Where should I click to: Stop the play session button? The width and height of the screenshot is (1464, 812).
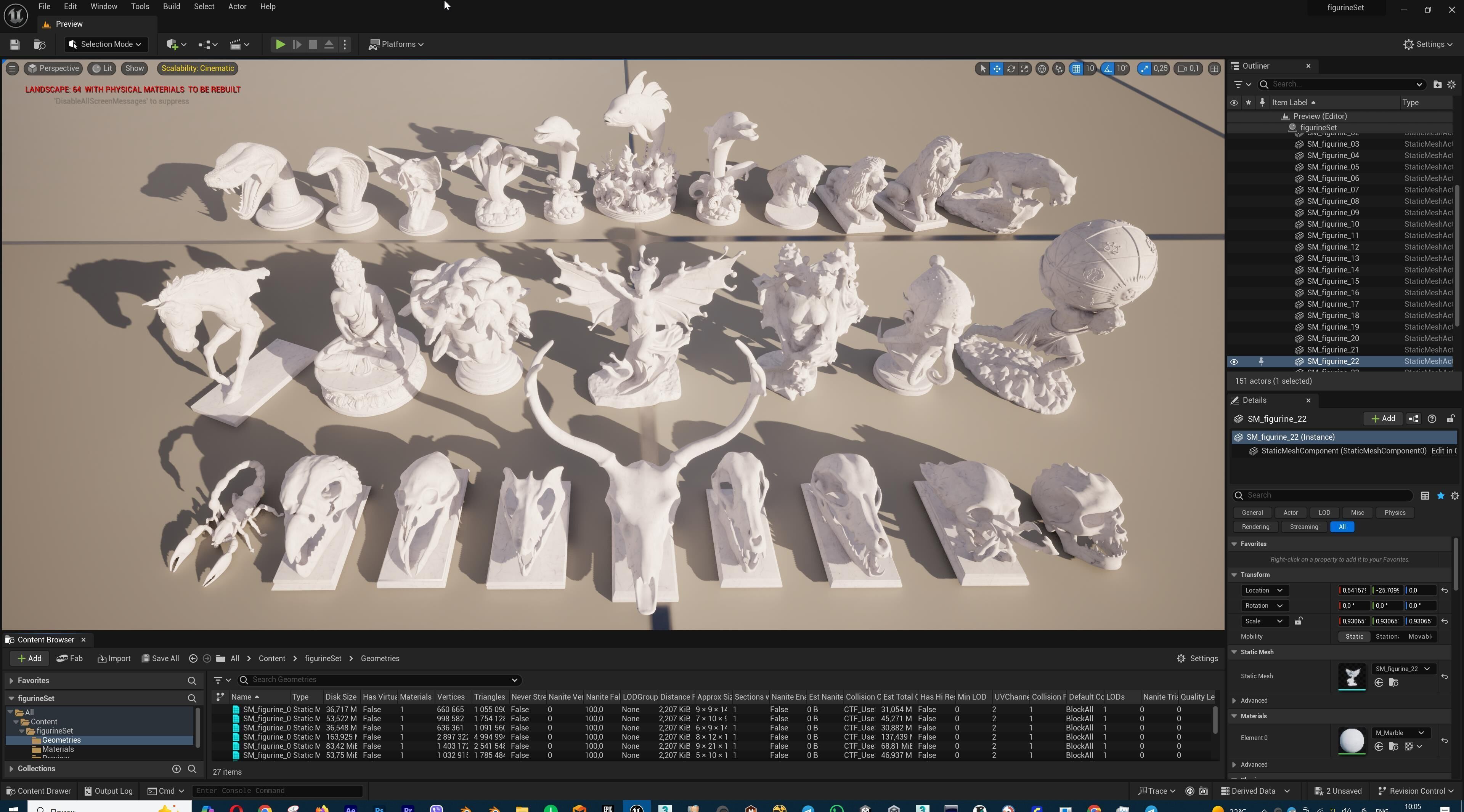pos(313,44)
